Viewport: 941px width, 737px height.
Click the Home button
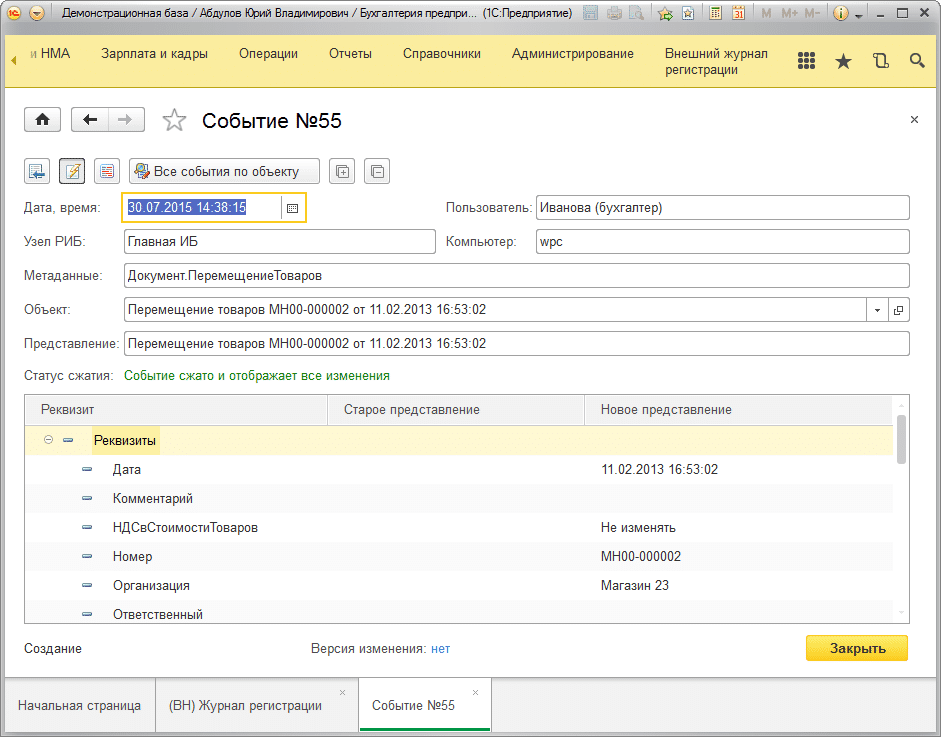[42, 120]
